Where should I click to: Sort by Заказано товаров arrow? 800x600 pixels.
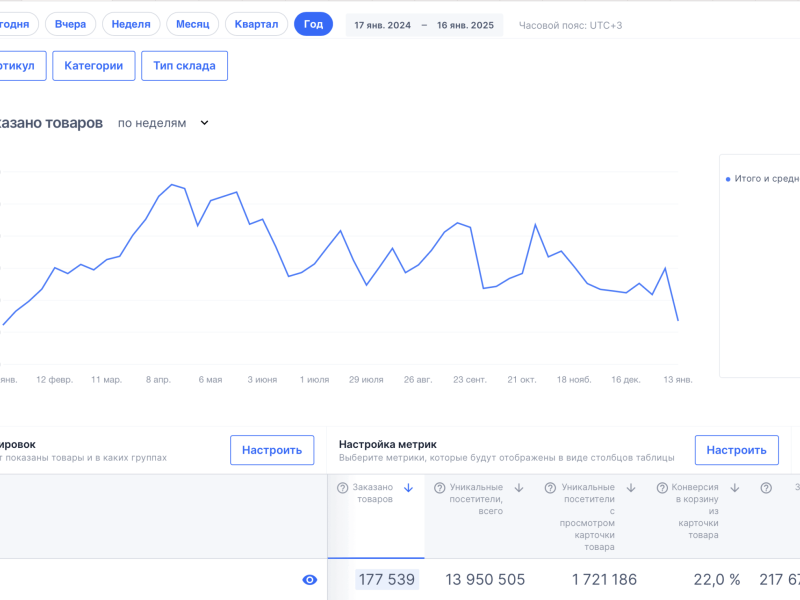click(x=408, y=488)
